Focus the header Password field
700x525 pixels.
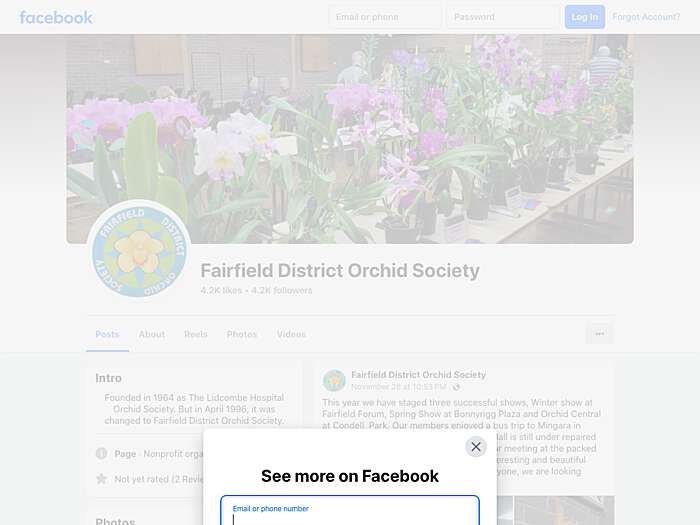pos(503,17)
